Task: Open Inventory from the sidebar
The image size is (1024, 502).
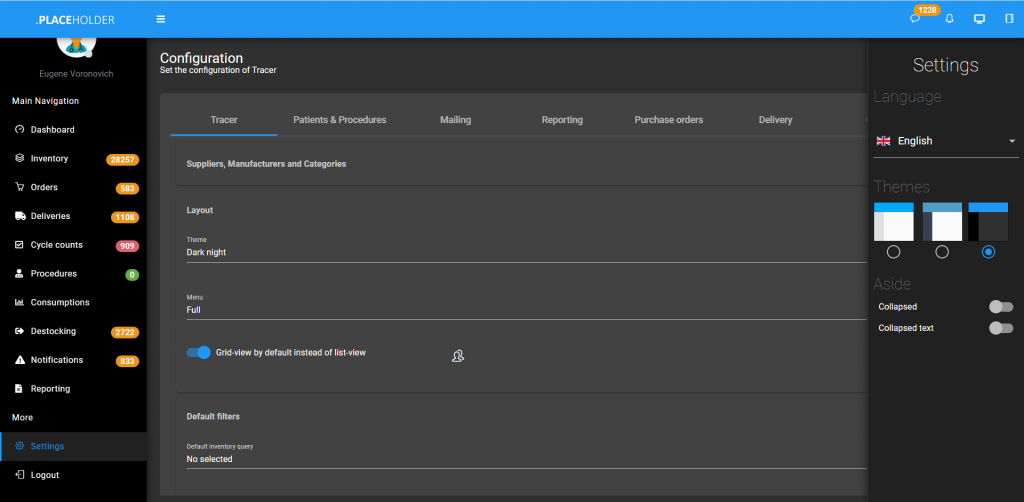Action: click(x=49, y=159)
